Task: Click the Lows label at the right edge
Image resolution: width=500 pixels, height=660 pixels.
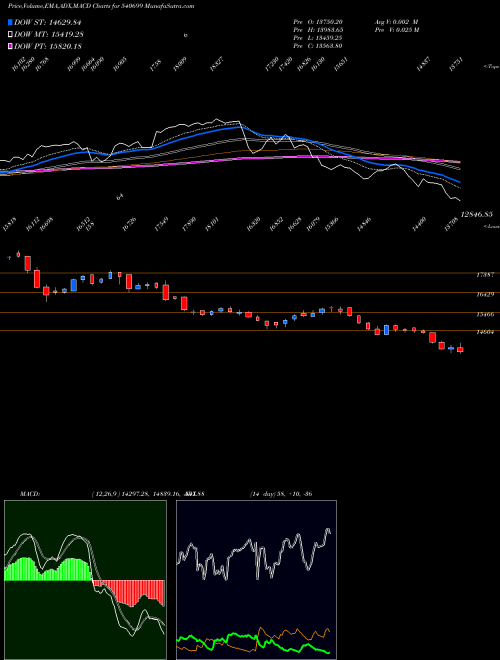Action: click(x=492, y=226)
